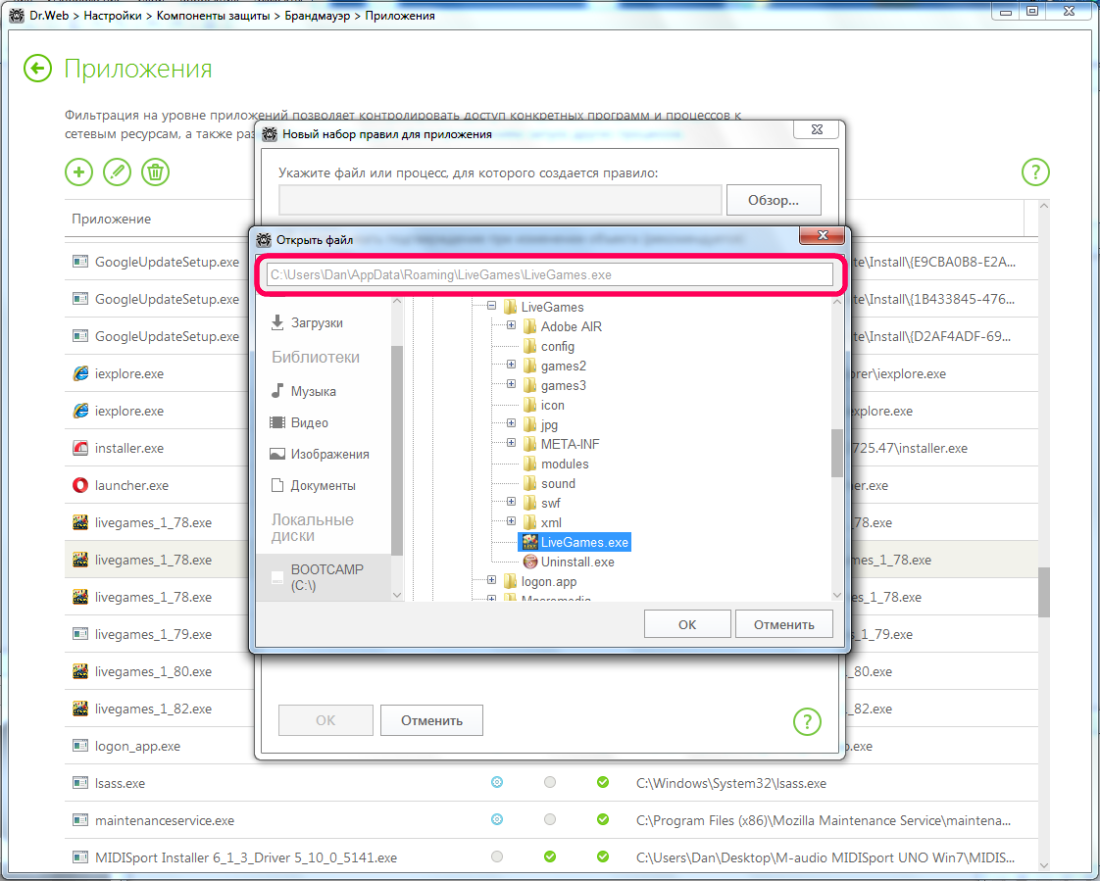Select lsass.exe entry
Screen dimensions: 1100x881
pyautogui.click(x=551, y=783)
